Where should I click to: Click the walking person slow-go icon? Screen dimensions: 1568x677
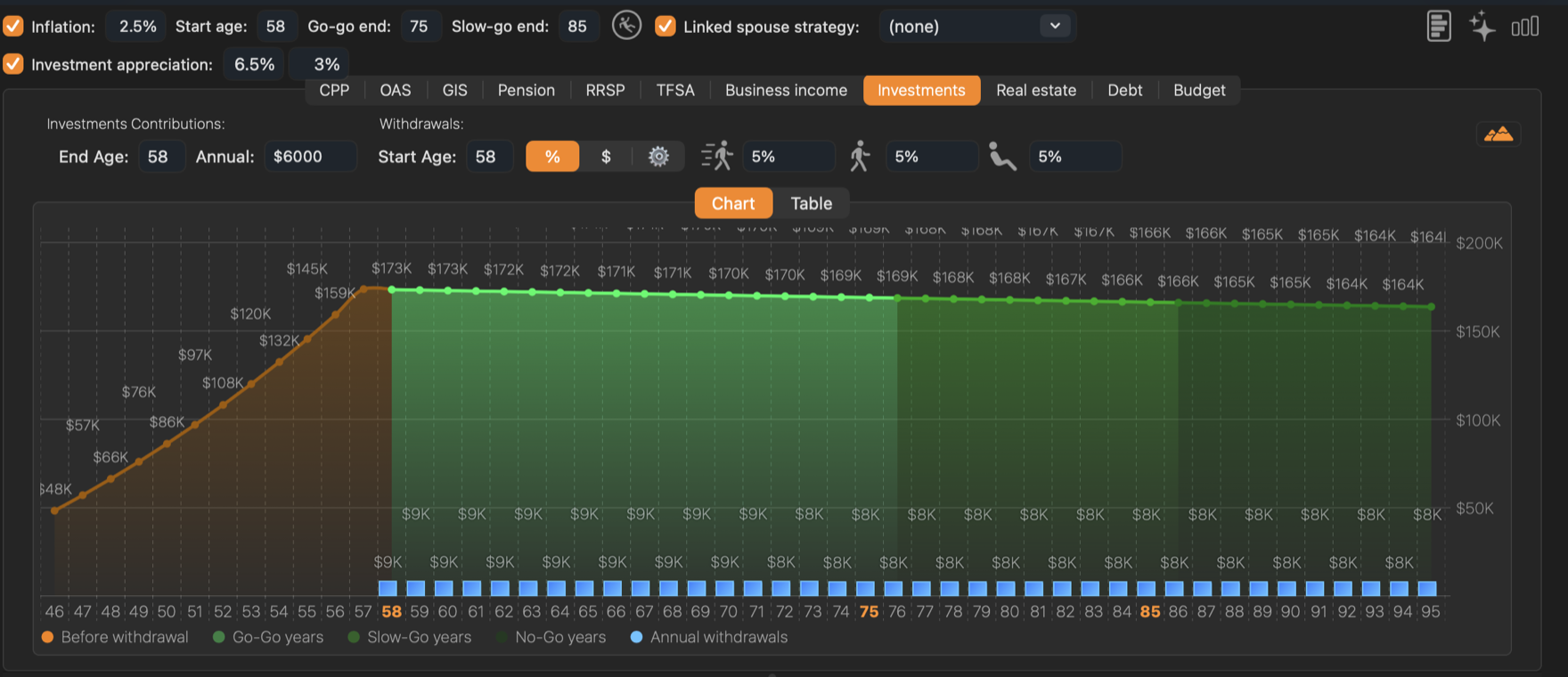(860, 156)
